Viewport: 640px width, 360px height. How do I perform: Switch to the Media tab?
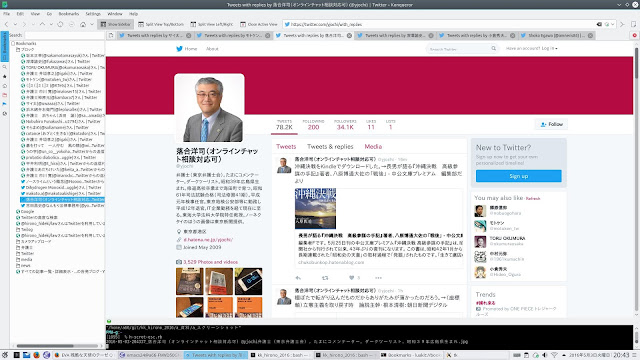click(373, 147)
